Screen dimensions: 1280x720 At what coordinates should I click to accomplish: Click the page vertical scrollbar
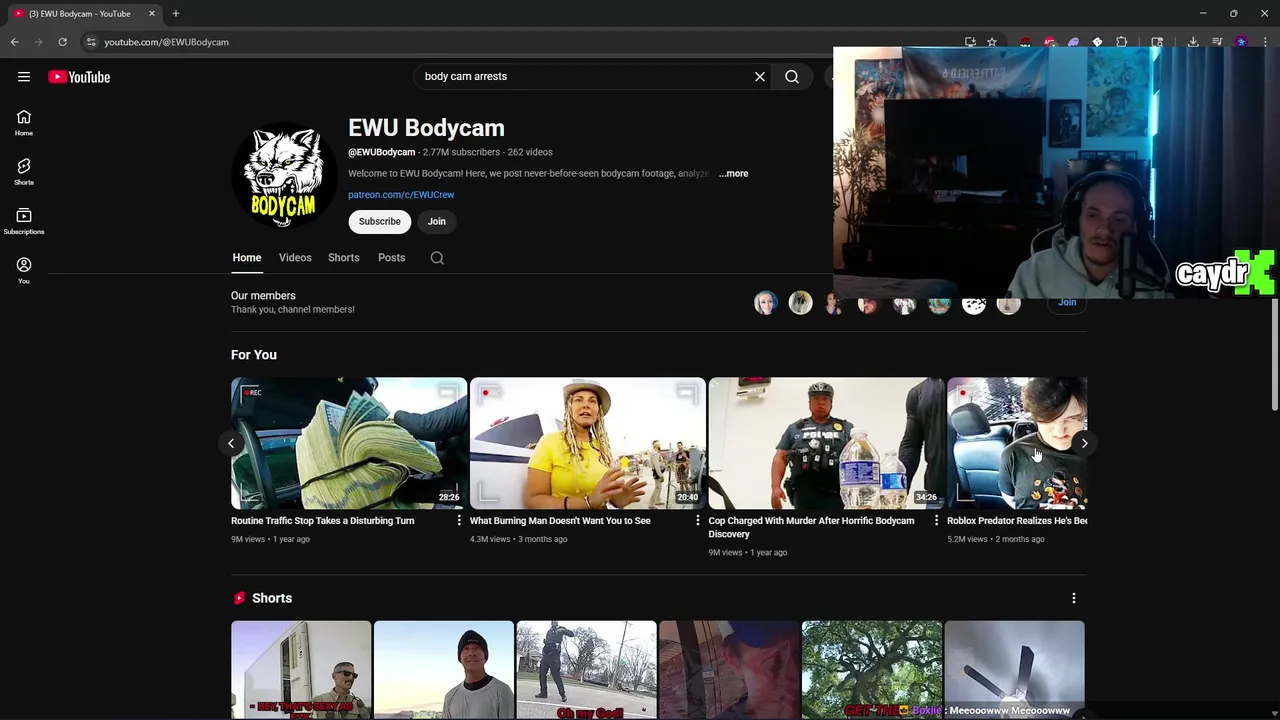tap(1274, 355)
